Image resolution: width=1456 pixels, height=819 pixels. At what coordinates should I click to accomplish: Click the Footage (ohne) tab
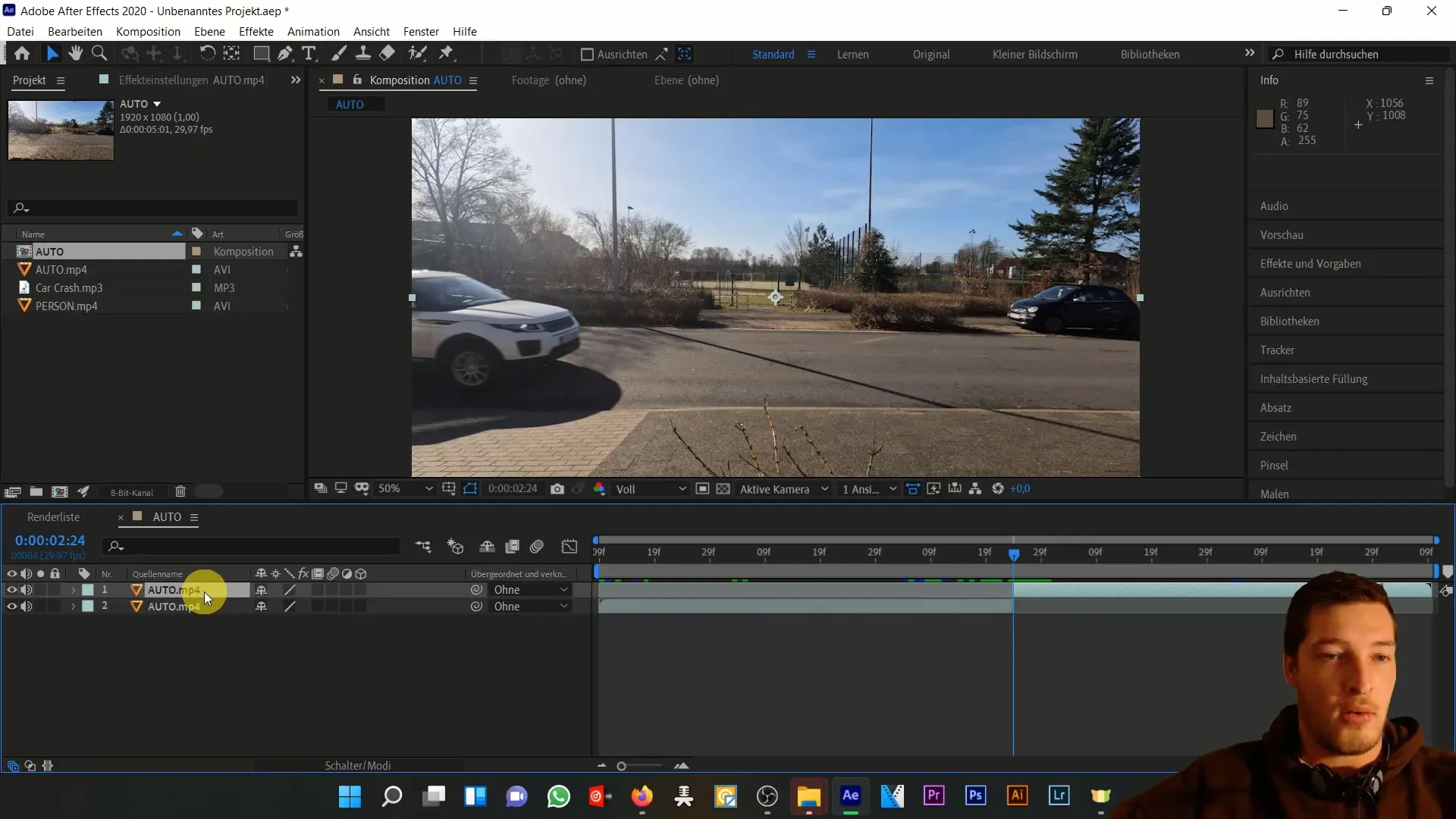[548, 80]
